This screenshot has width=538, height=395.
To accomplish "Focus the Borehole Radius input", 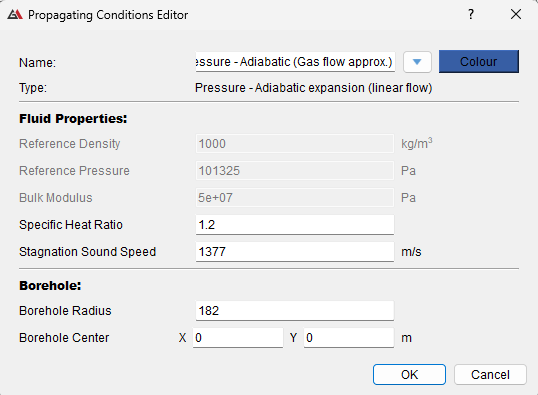I will point(295,311).
